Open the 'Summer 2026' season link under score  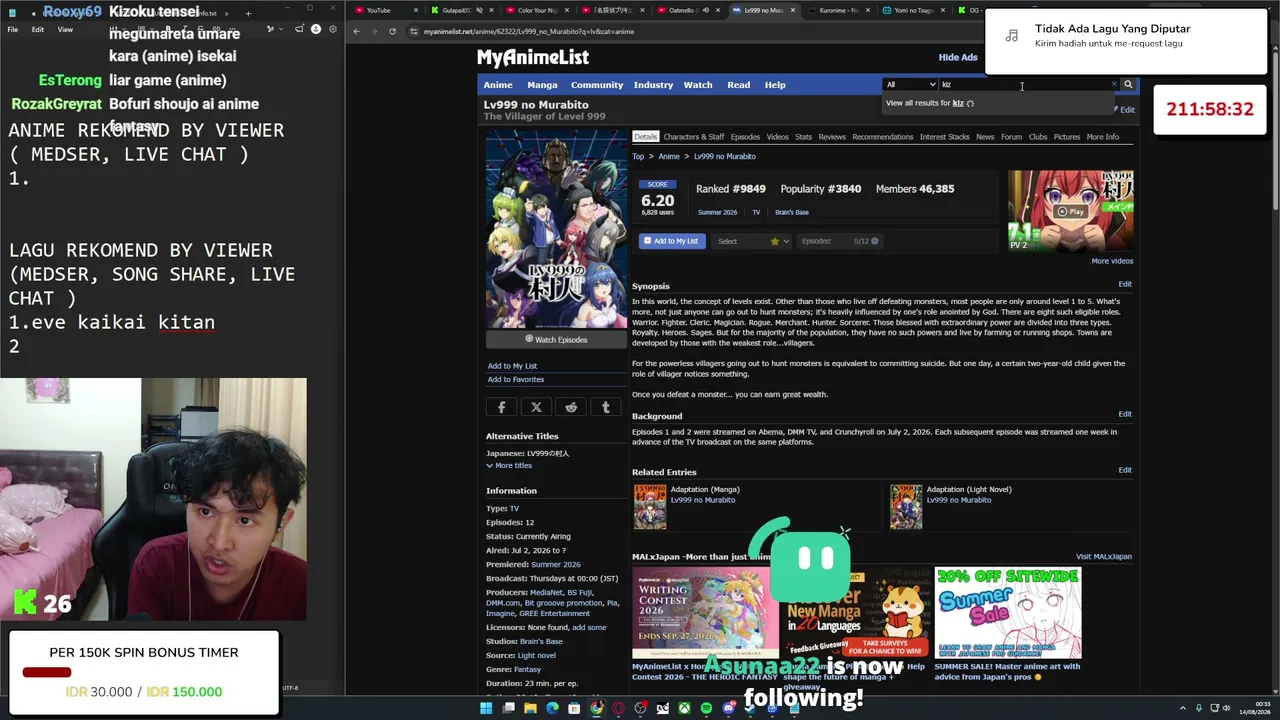(717, 212)
